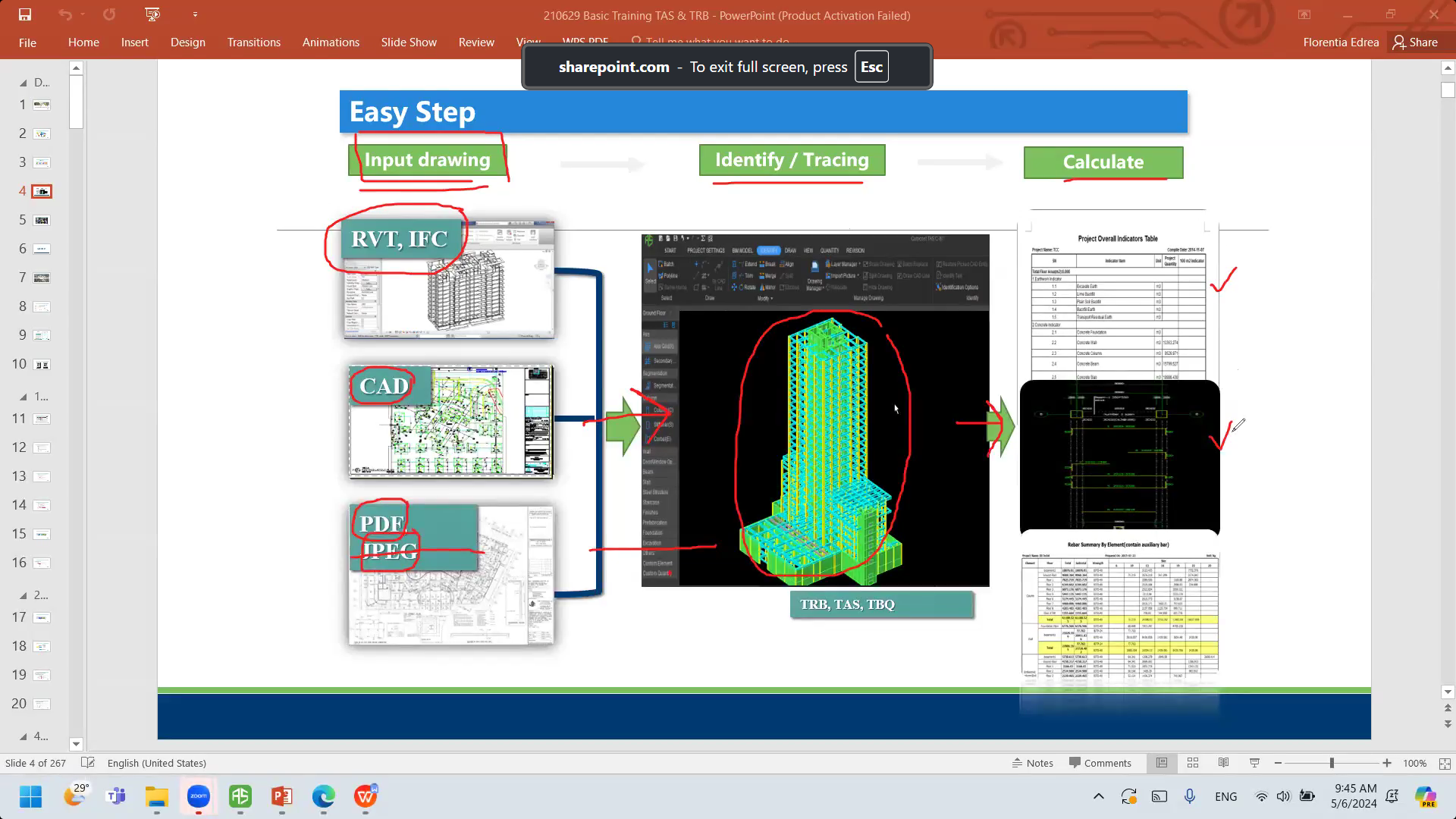This screenshot has width=1456, height=819.
Task: Show hidden system tray icons
Action: click(1098, 796)
